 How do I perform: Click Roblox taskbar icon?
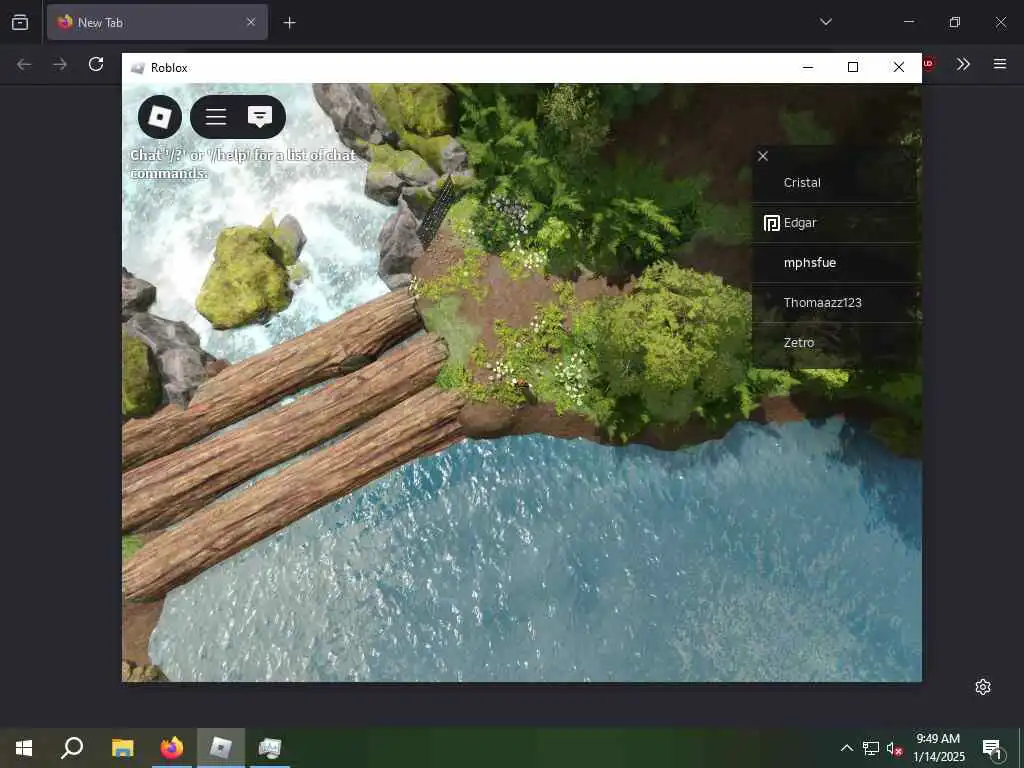point(221,748)
